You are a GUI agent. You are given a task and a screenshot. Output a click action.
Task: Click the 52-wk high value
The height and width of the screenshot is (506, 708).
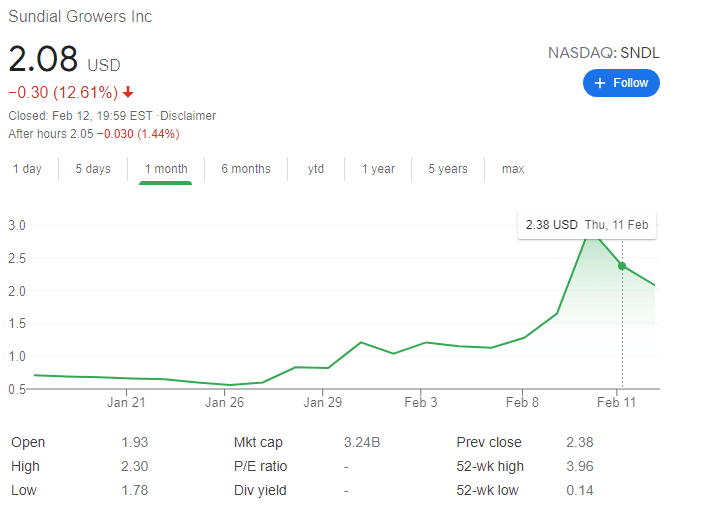pos(578,466)
